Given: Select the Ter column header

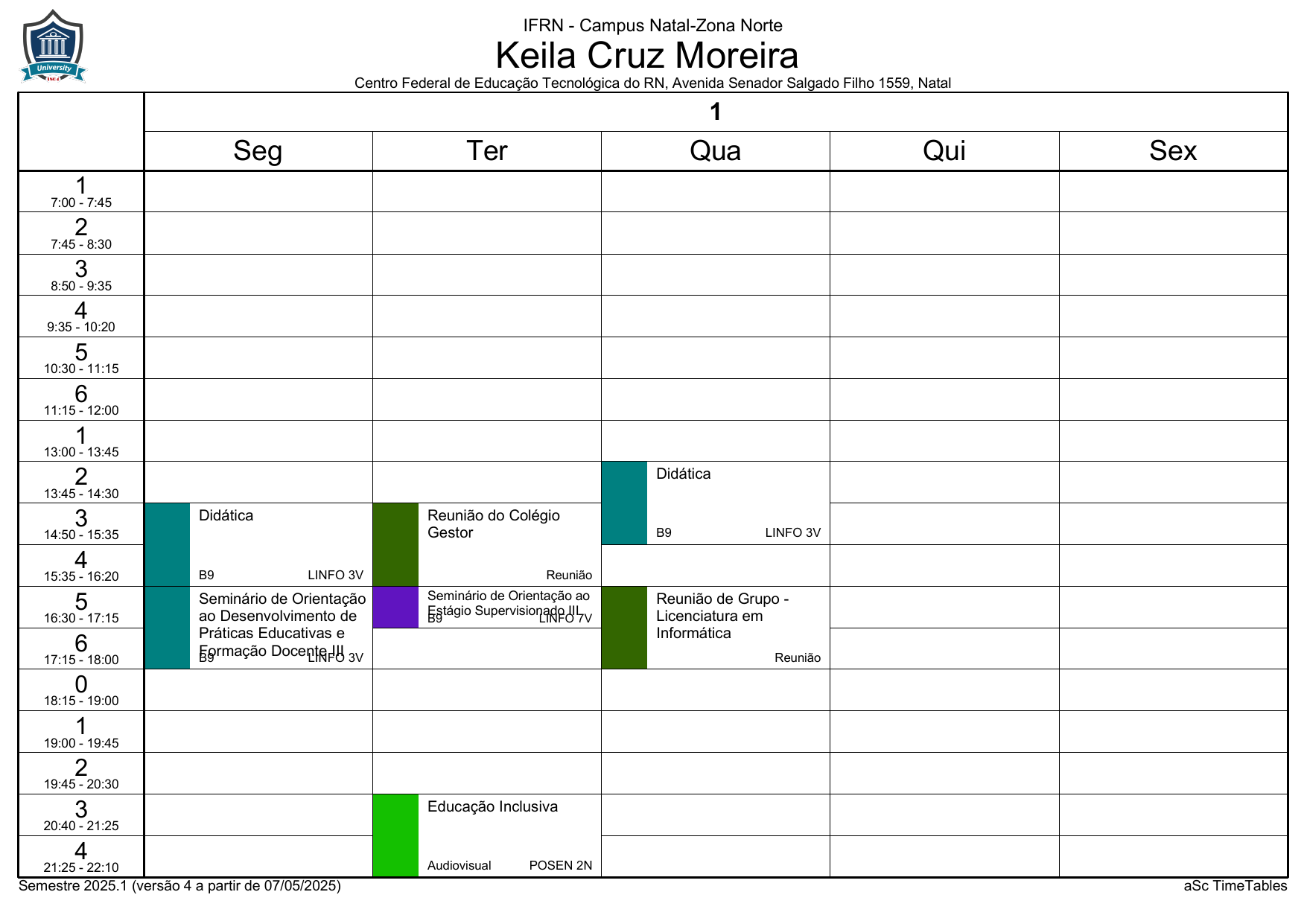Looking at the screenshot, I should click(x=486, y=151).
